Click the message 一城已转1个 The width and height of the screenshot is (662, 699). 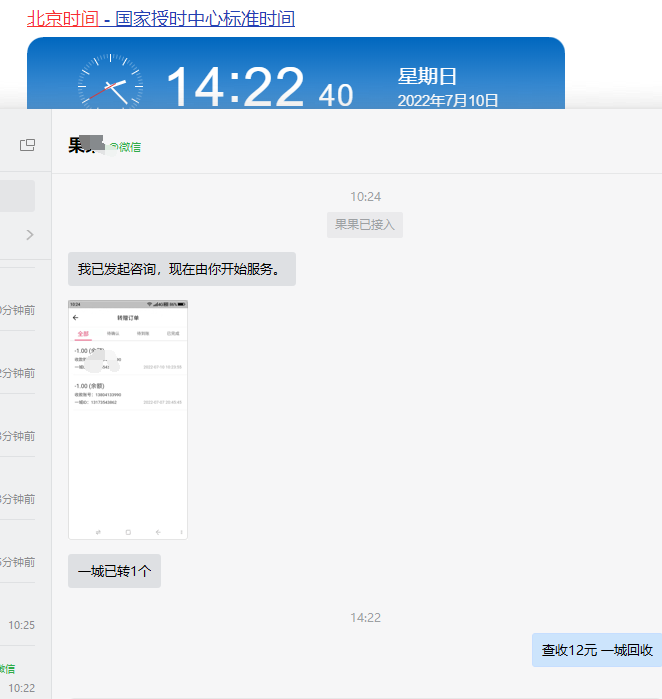114,571
